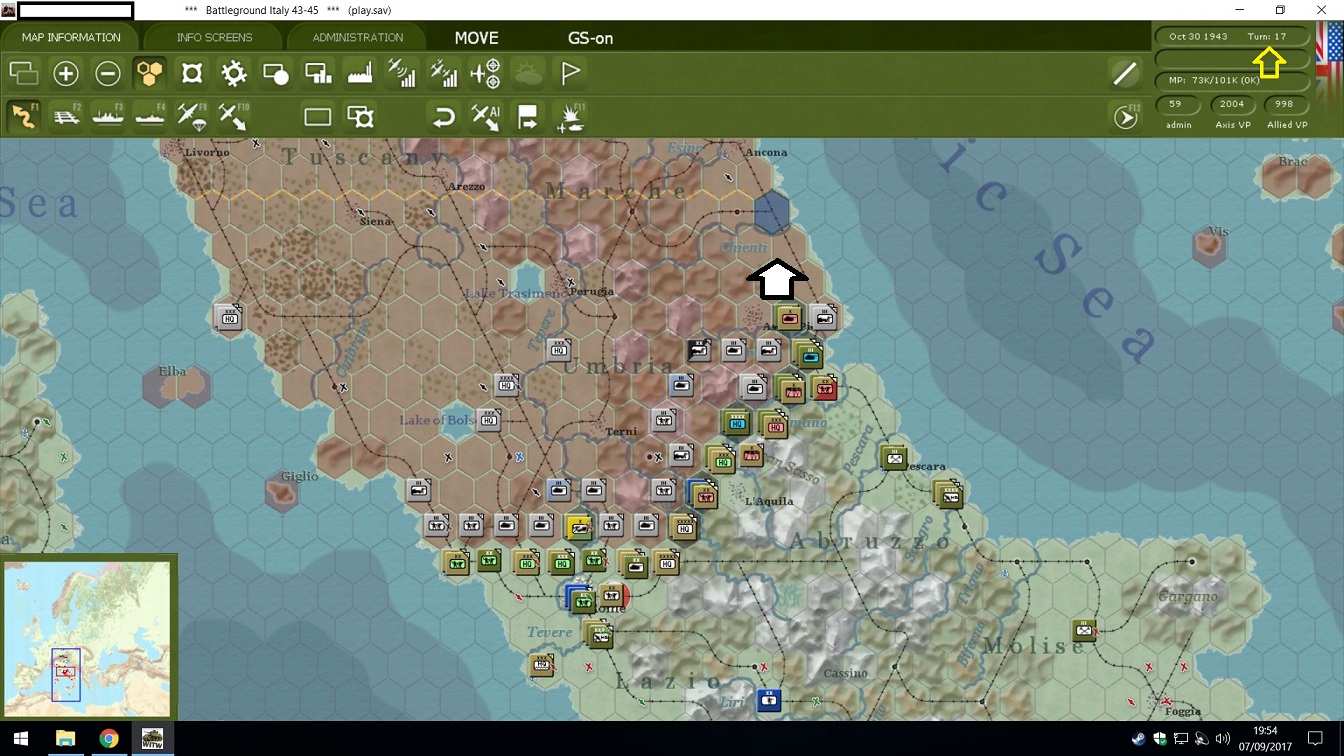Image resolution: width=1344 pixels, height=756 pixels.
Task: Open Chrome from the taskbar
Action: tap(109, 739)
